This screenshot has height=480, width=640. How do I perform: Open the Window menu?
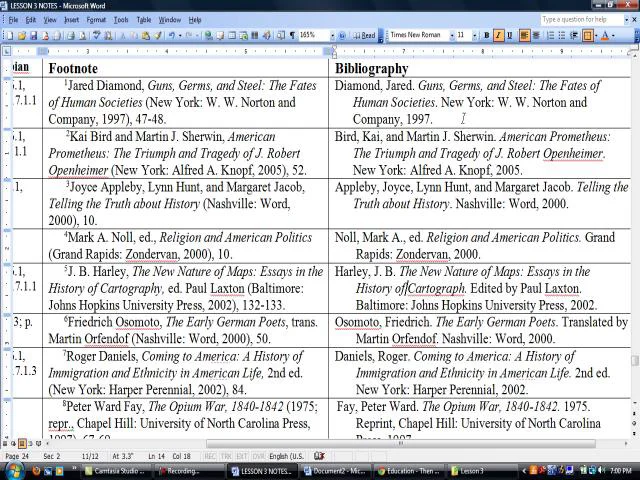point(169,20)
